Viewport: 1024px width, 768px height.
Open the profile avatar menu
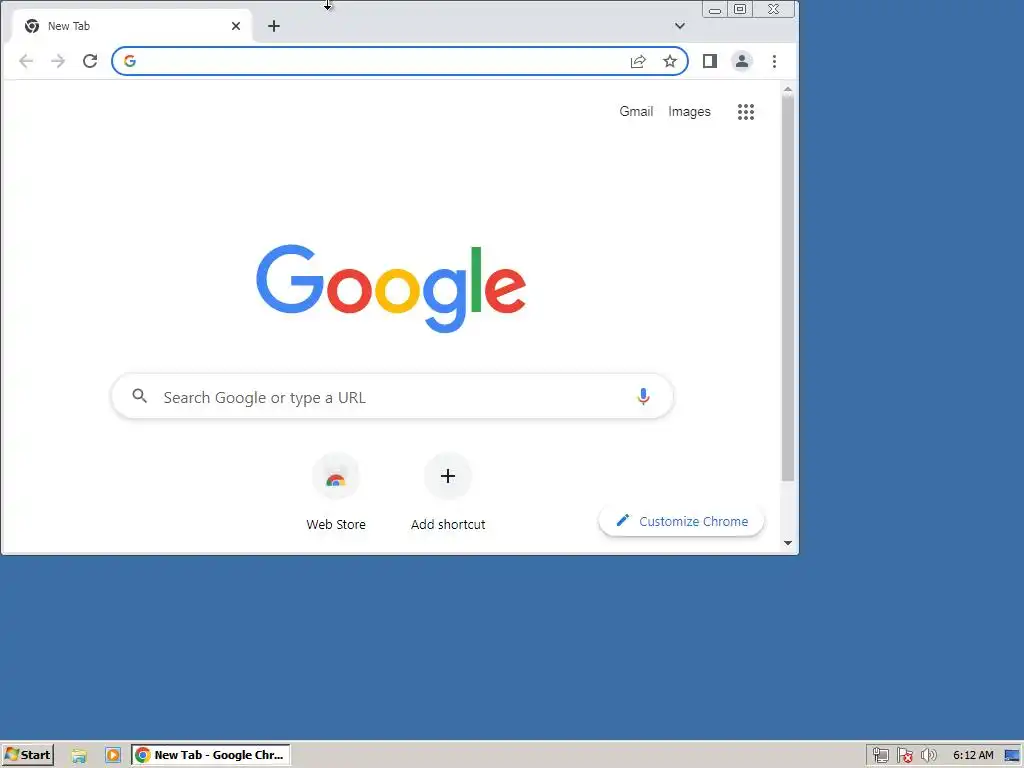pyautogui.click(x=742, y=61)
